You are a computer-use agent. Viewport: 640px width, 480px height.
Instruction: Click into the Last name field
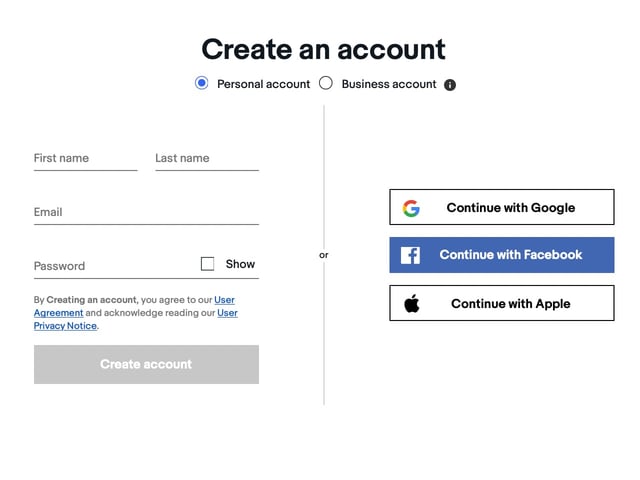tap(206, 159)
